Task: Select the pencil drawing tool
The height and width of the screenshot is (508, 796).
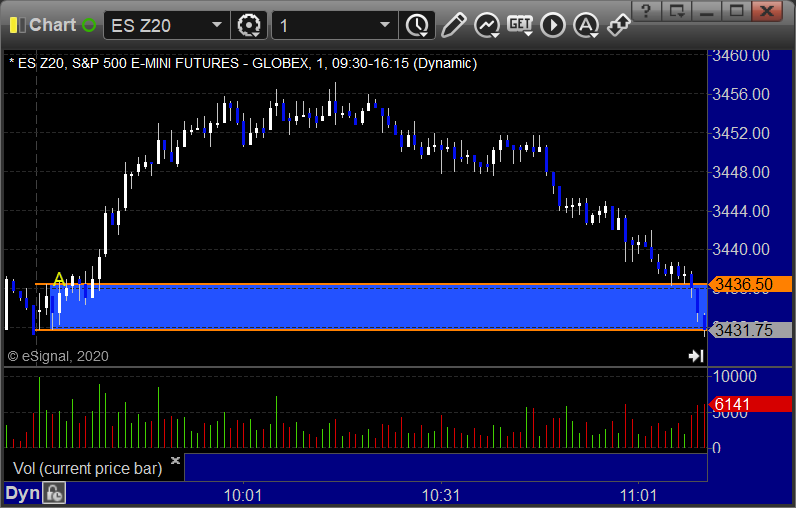Action: tap(453, 25)
